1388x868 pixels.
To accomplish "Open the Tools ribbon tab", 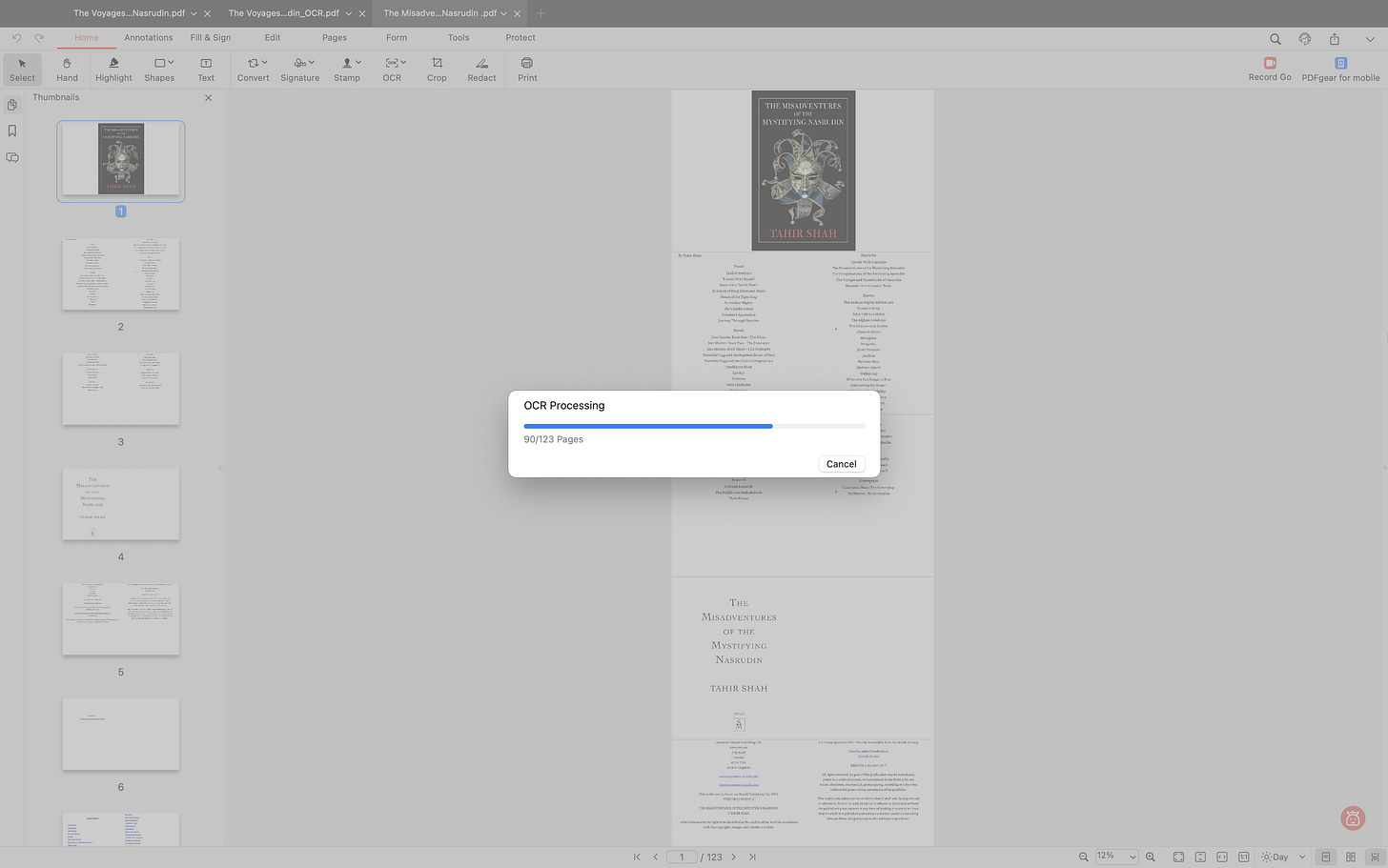I will pyautogui.click(x=459, y=38).
